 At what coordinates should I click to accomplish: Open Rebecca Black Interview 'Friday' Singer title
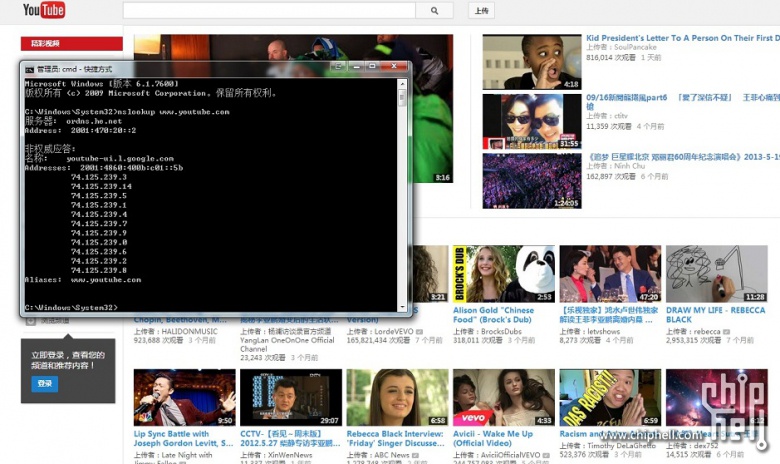[395, 439]
